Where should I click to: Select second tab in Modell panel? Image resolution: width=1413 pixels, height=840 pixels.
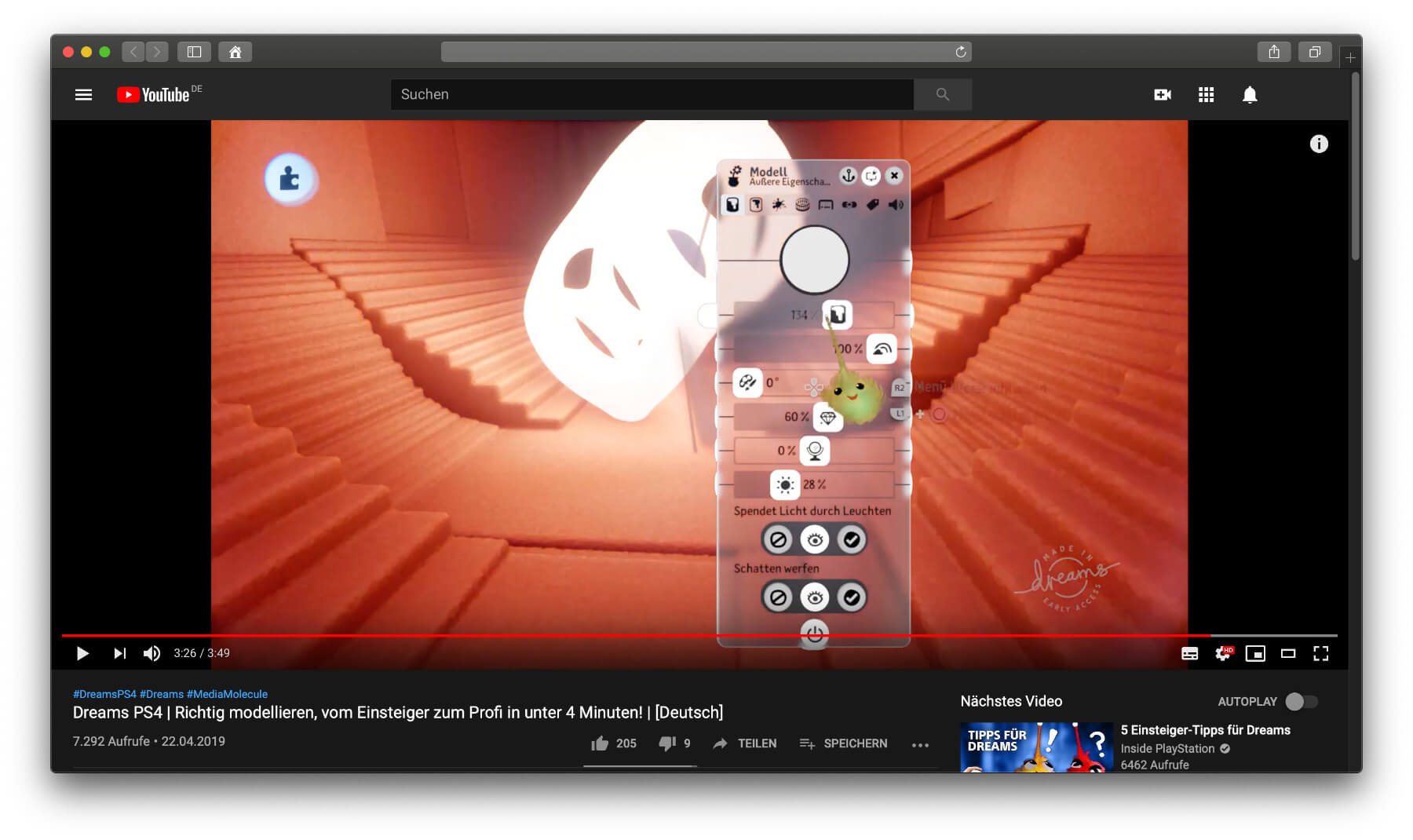pyautogui.click(x=755, y=205)
